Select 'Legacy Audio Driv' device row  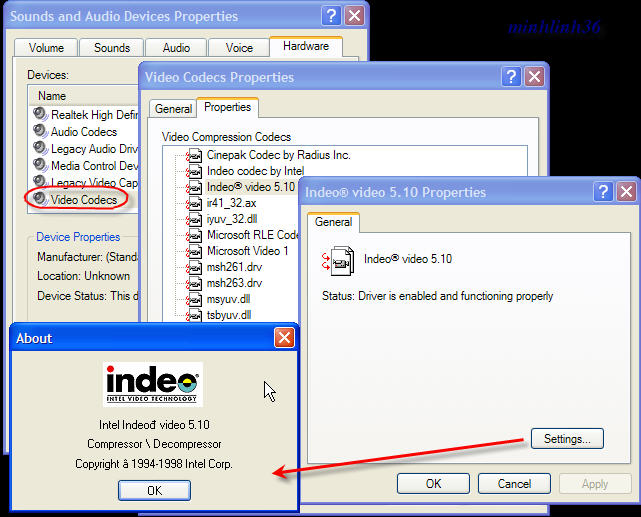coord(85,148)
